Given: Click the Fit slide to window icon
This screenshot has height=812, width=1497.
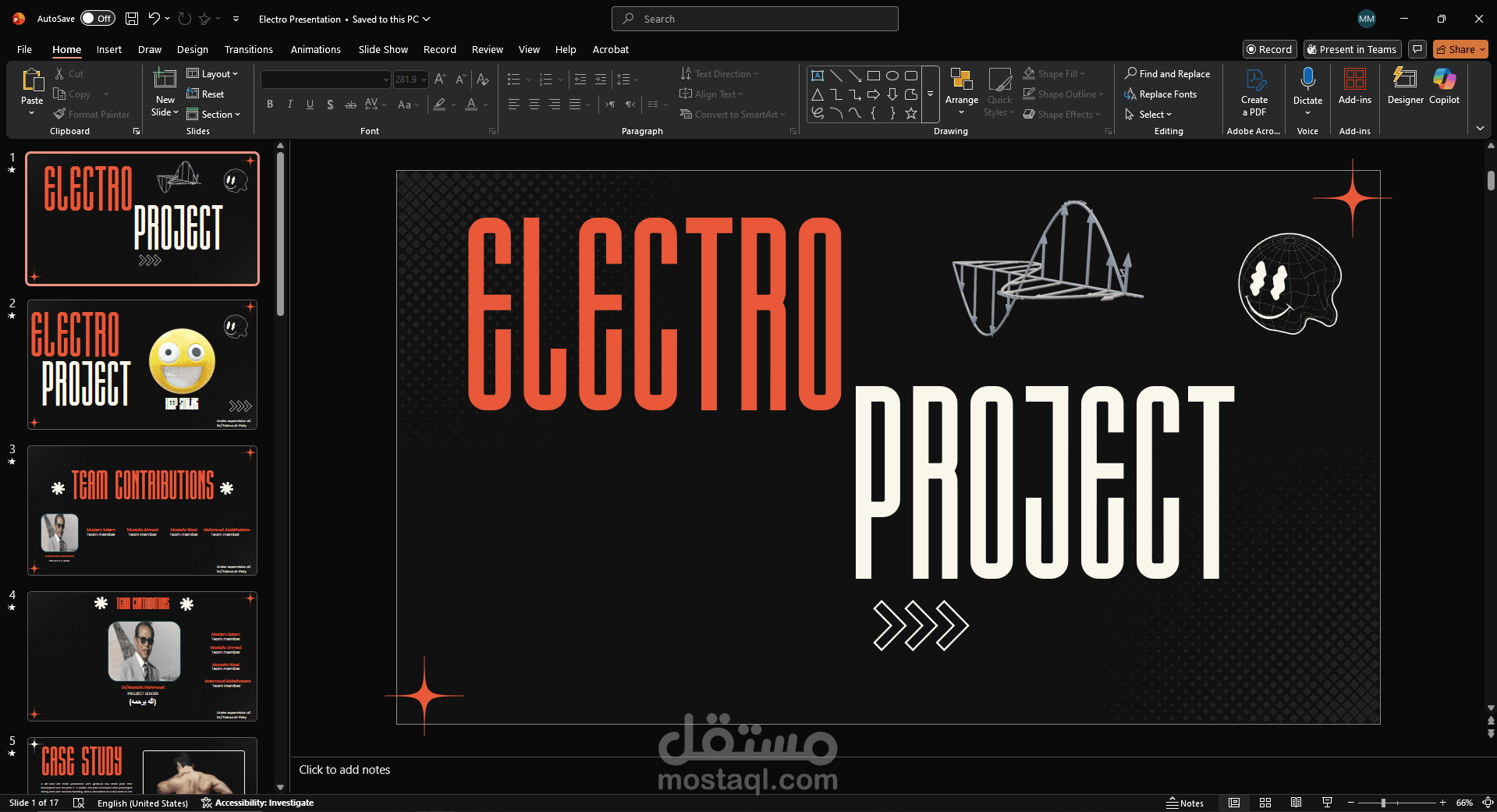Looking at the screenshot, I should coord(1488,803).
